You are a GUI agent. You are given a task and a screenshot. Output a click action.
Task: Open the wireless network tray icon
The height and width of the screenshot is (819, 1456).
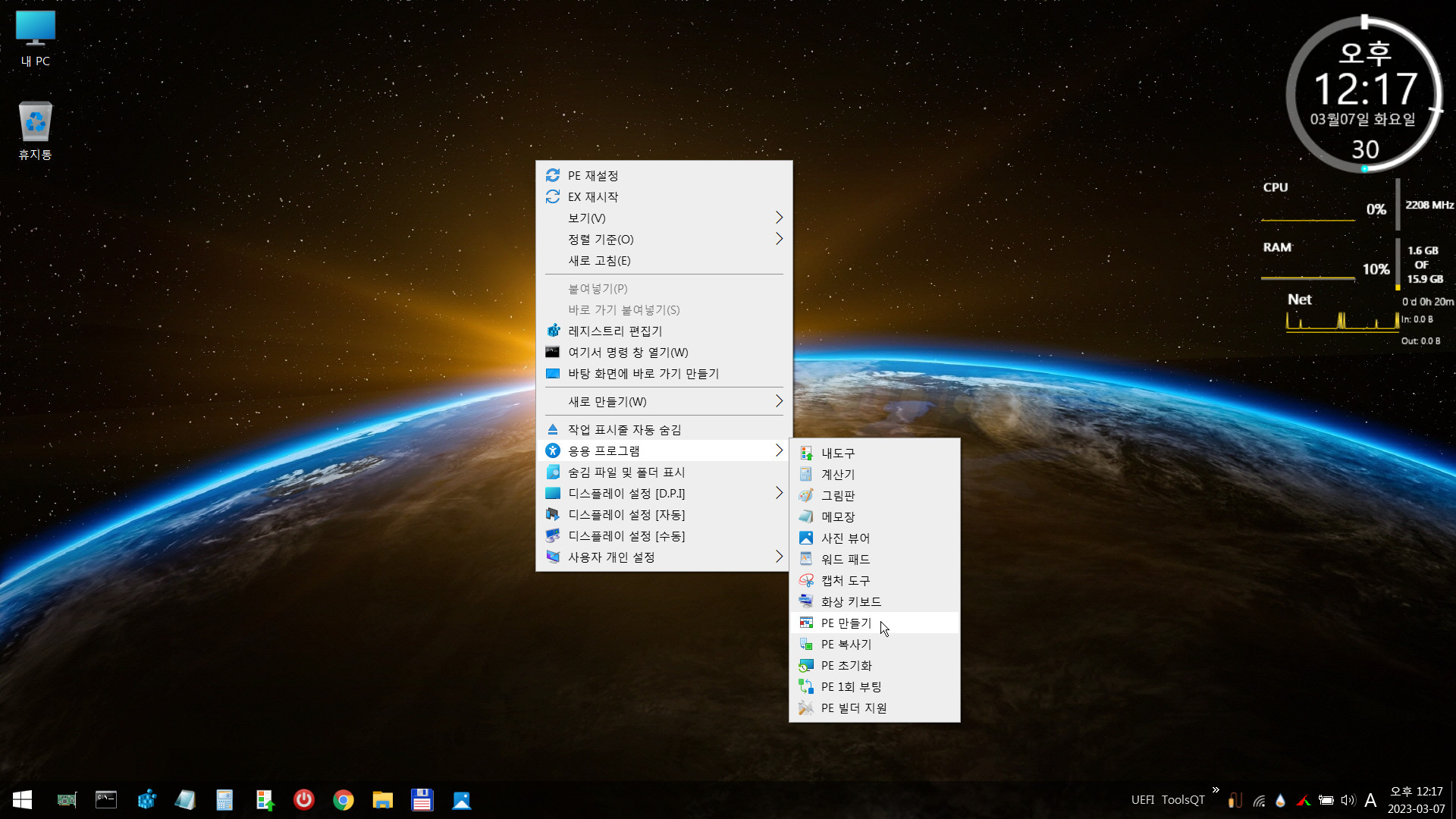click(x=1259, y=801)
